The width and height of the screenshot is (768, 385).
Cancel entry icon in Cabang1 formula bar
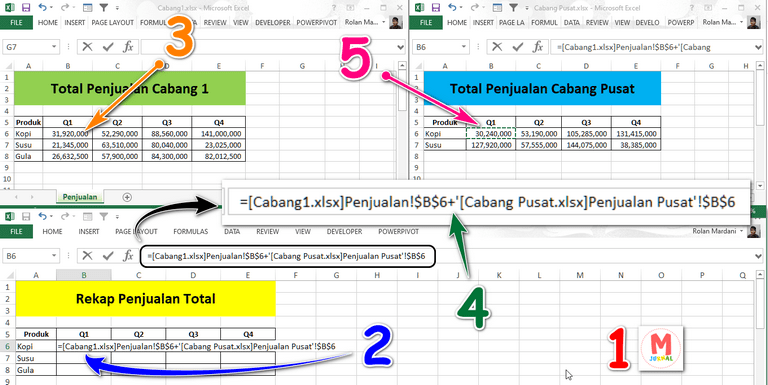click(87, 47)
